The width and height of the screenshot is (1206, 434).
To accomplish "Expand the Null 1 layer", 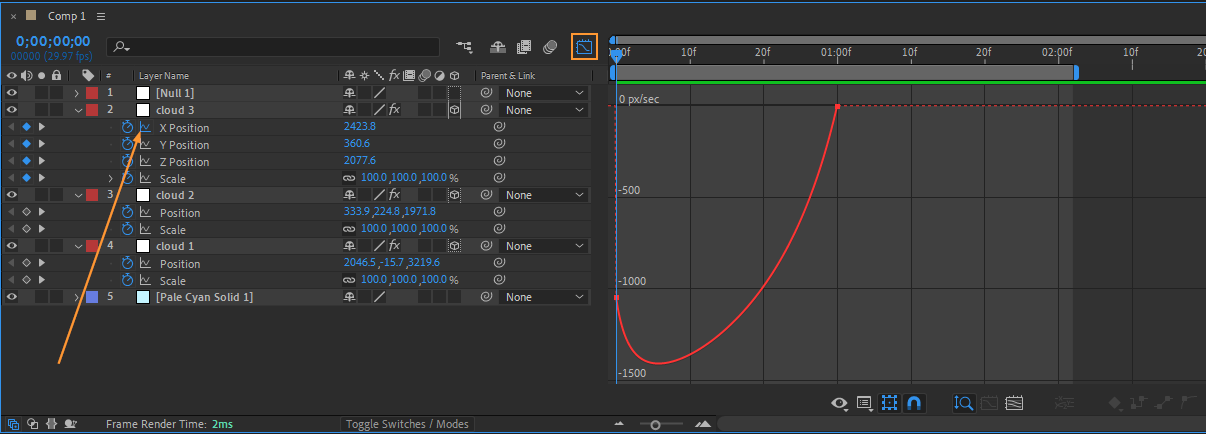I will click(x=77, y=93).
